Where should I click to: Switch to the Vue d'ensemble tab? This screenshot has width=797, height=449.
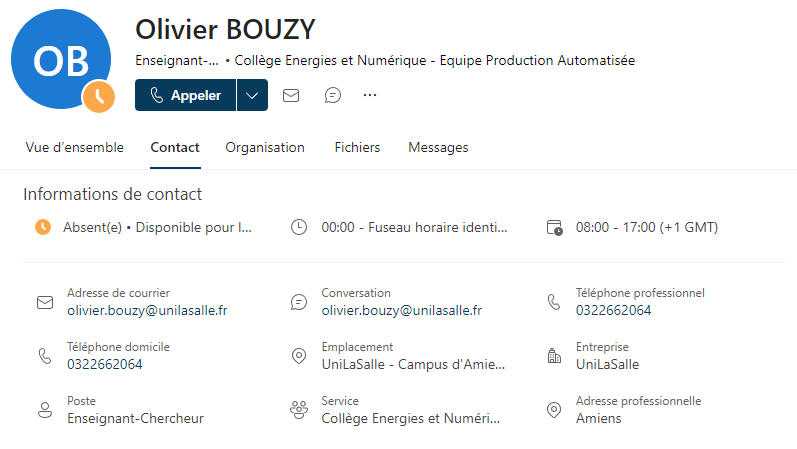(x=75, y=147)
